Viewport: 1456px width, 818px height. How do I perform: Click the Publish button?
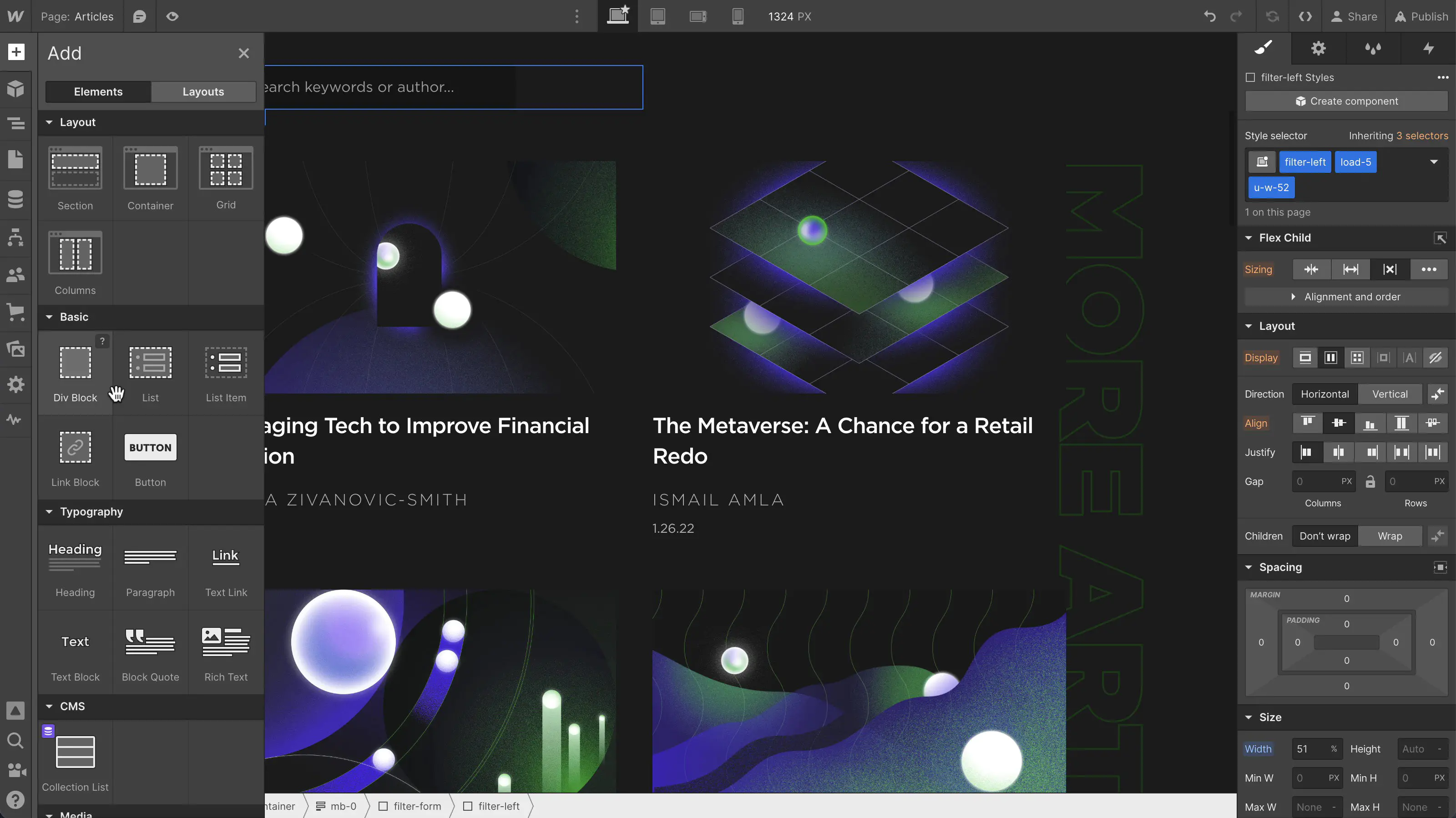tap(1421, 16)
